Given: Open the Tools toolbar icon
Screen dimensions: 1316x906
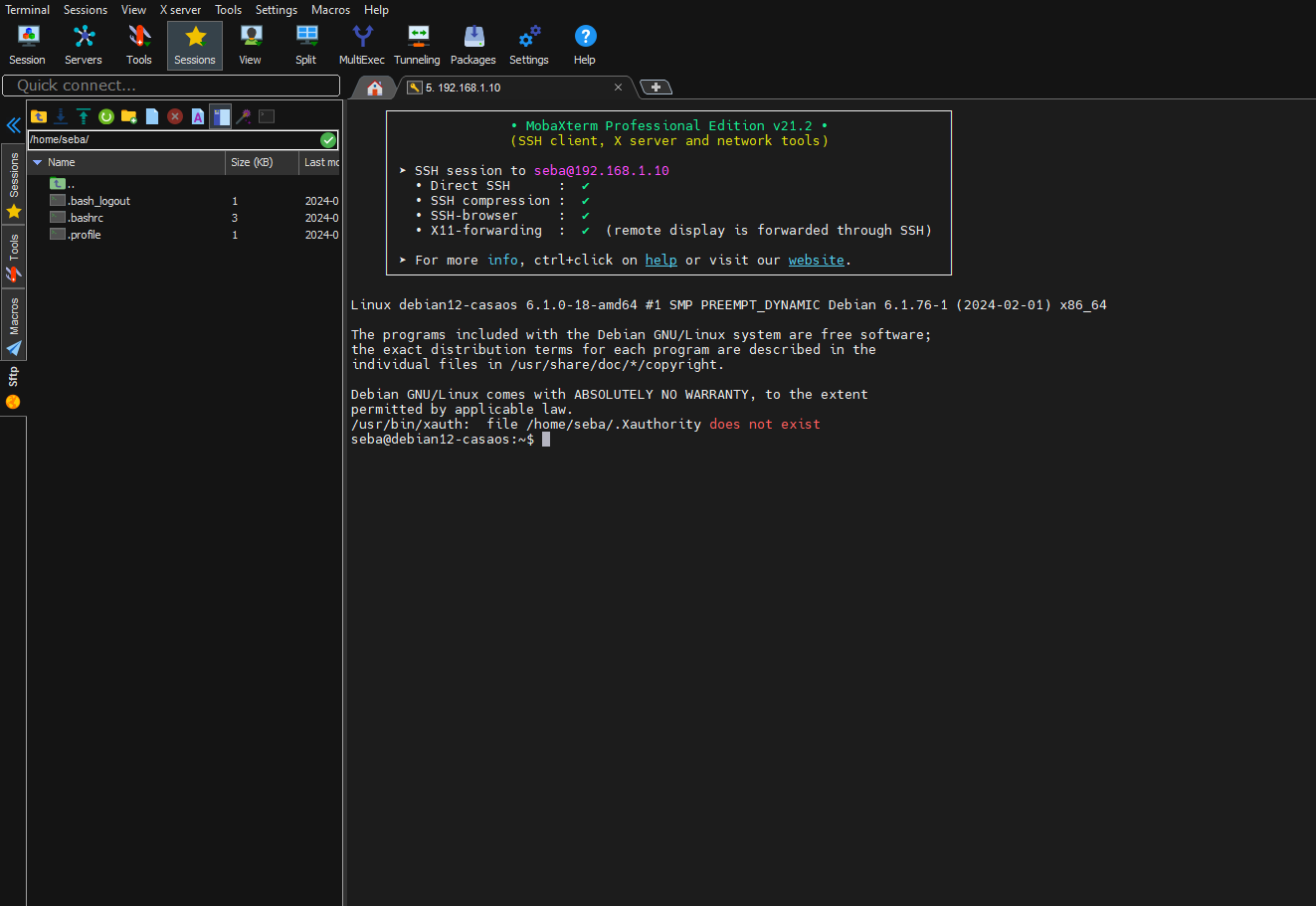Looking at the screenshot, I should [x=139, y=46].
